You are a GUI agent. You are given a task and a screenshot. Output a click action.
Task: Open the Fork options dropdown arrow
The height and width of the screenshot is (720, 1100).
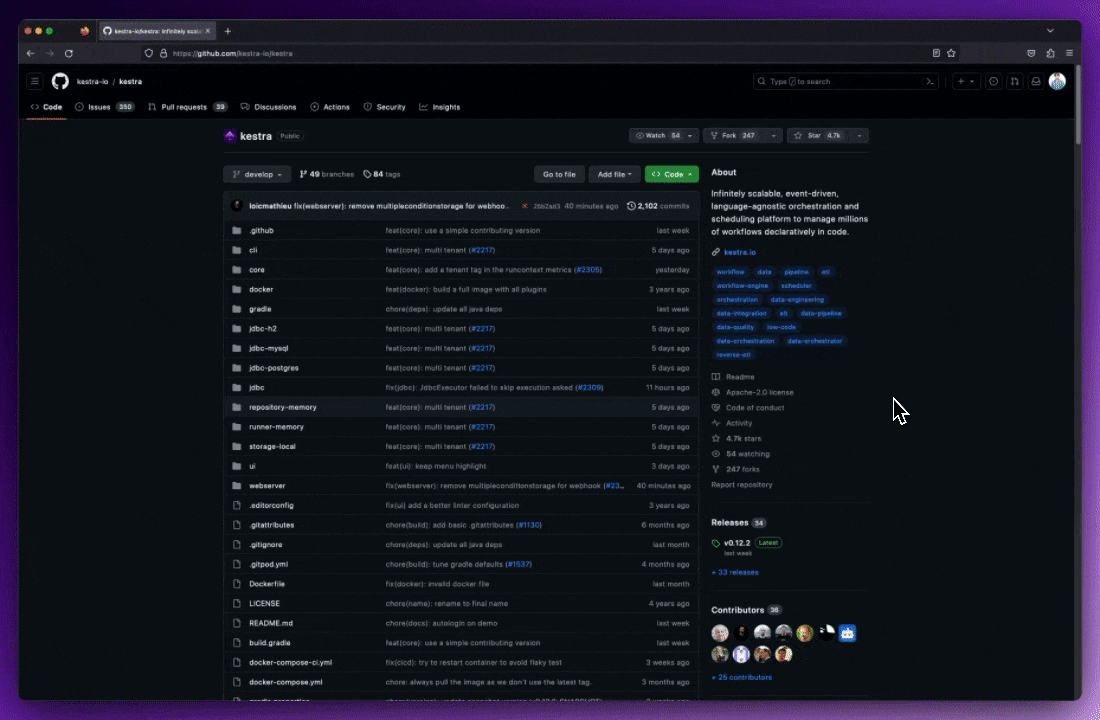774,135
